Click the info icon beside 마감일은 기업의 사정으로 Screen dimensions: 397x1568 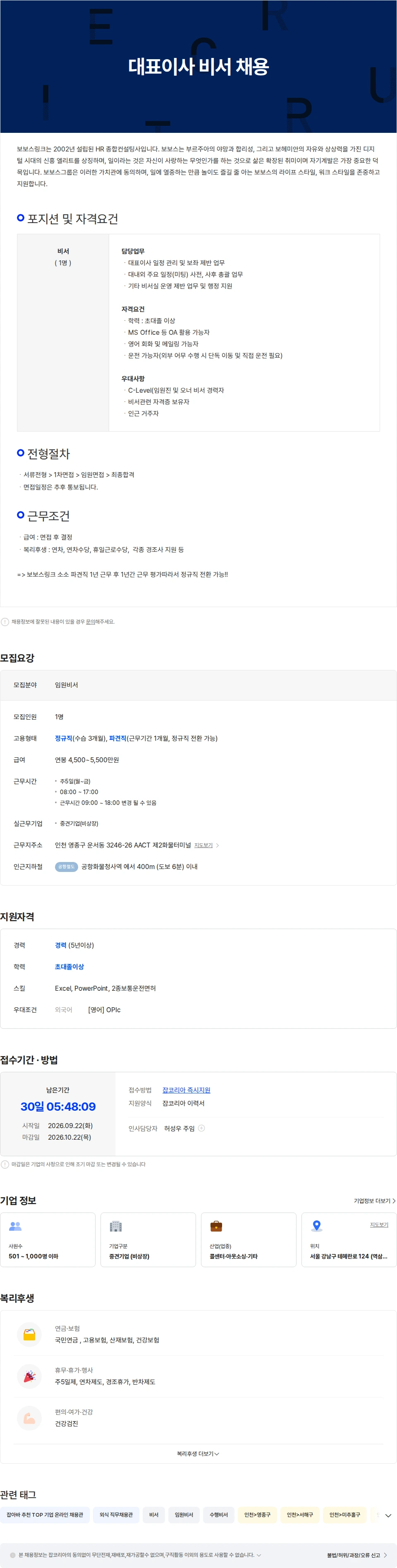click(5, 1164)
